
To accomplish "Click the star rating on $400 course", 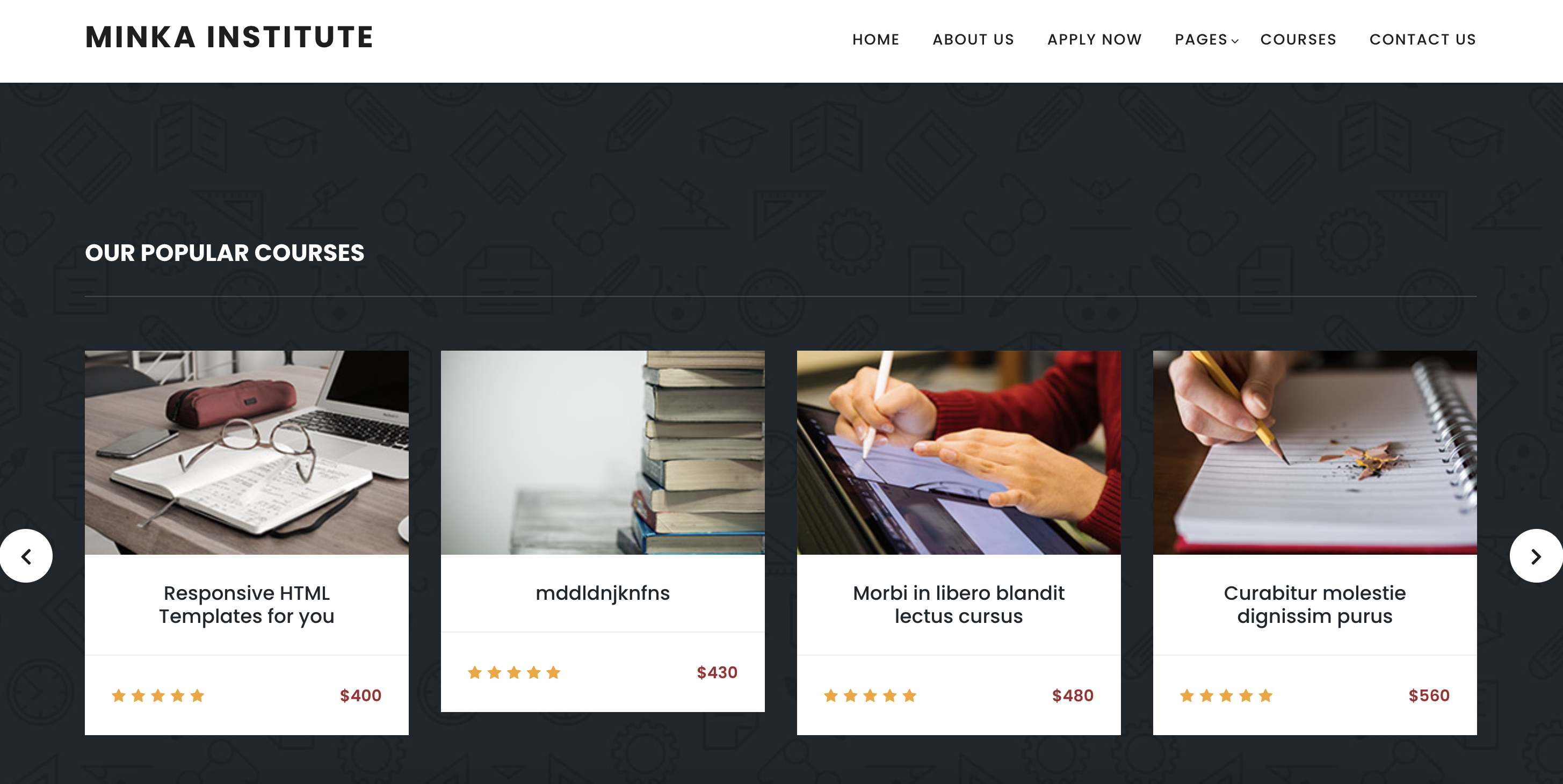I will (158, 695).
